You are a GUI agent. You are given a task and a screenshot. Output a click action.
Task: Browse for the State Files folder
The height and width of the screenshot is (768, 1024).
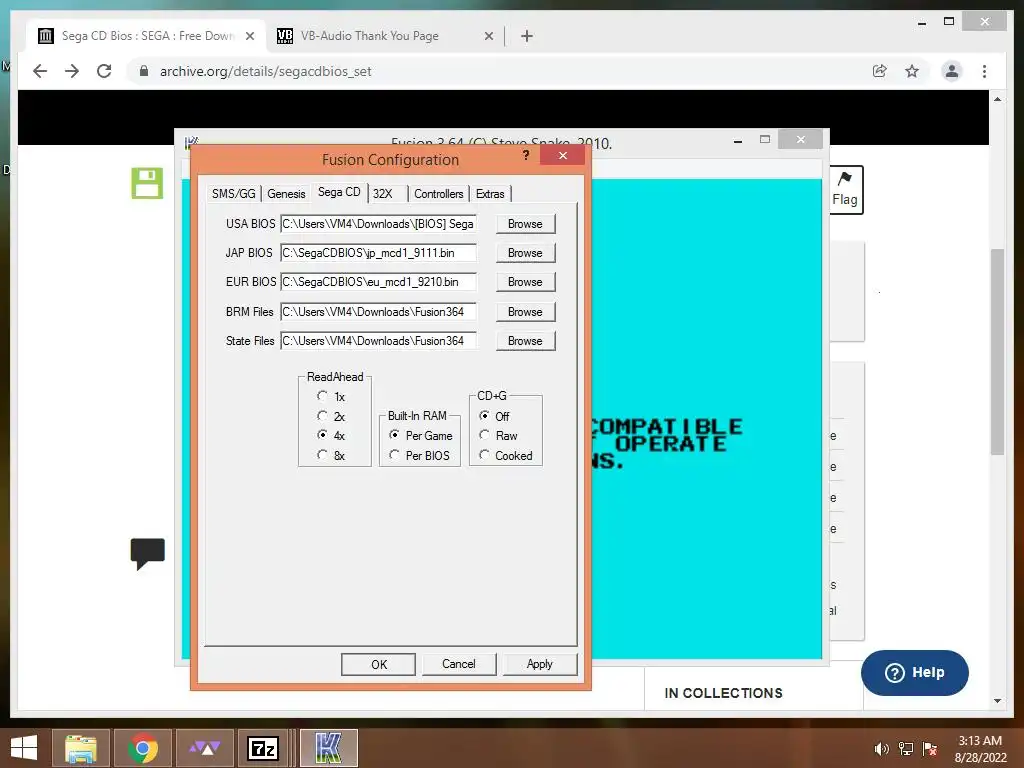pos(525,340)
